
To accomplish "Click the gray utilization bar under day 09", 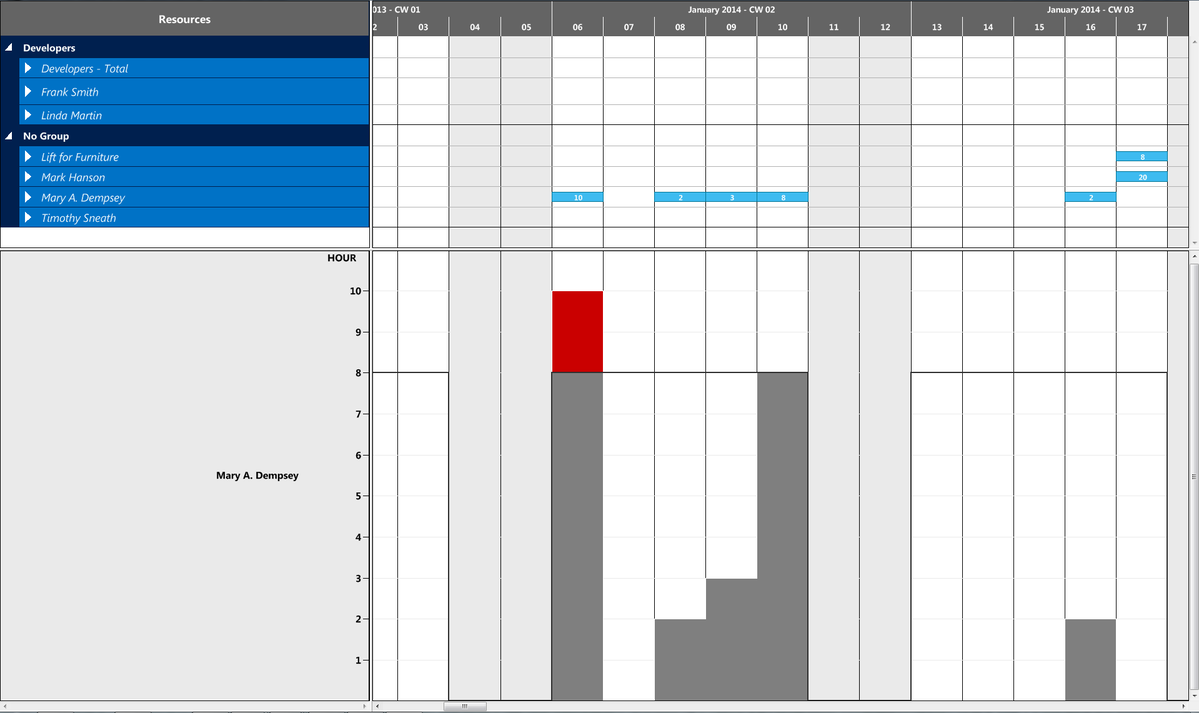I will 730,640.
